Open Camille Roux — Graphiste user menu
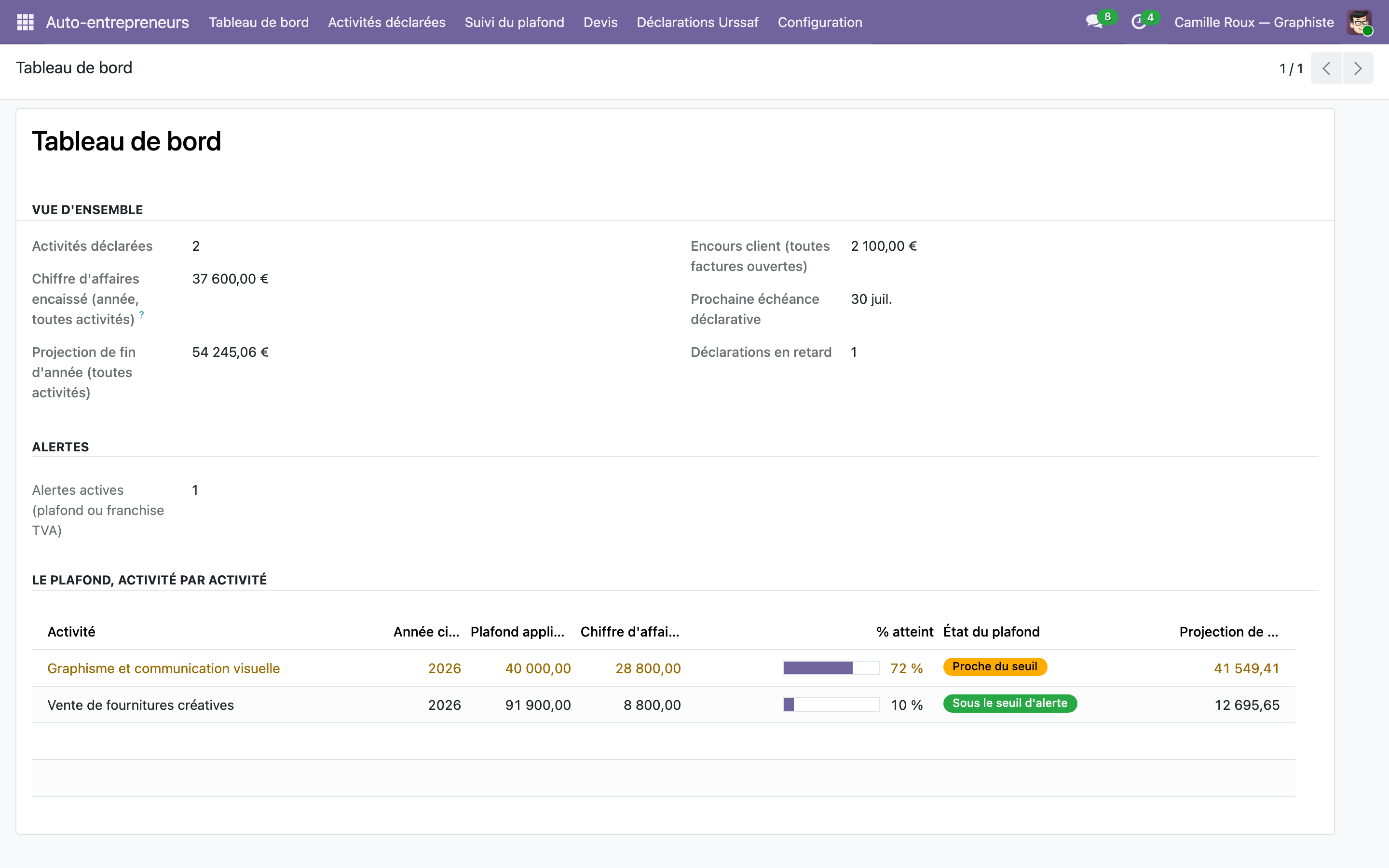Viewport: 1389px width, 868px height. point(1254,22)
